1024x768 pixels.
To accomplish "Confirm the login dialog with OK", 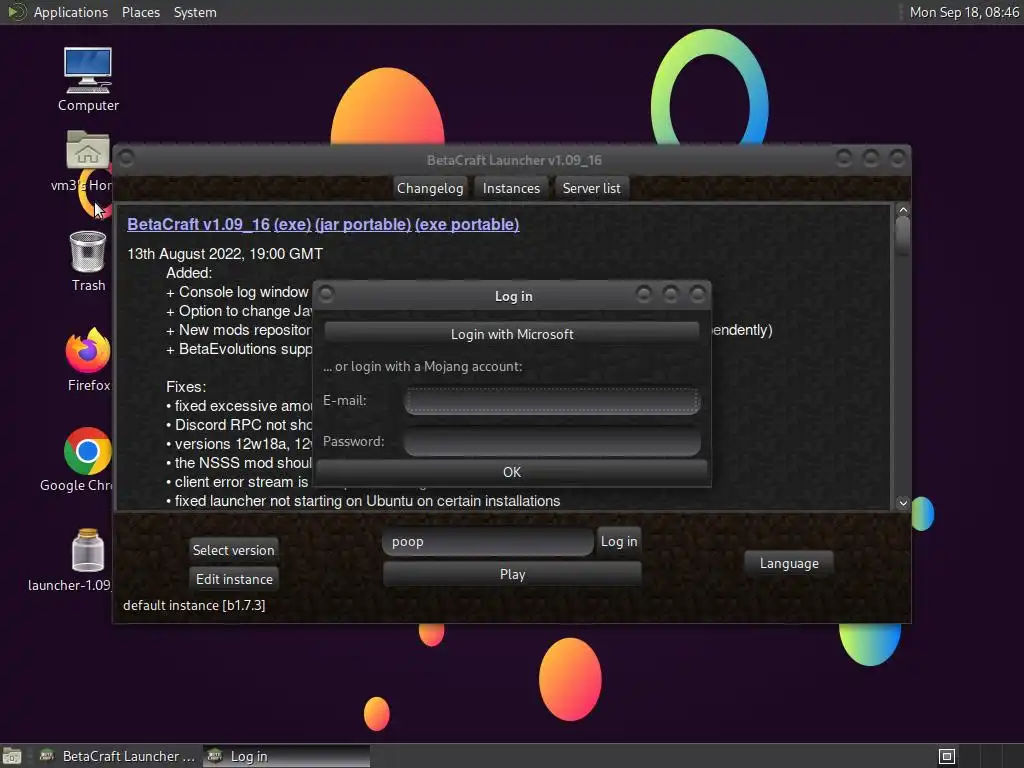I will (x=512, y=472).
